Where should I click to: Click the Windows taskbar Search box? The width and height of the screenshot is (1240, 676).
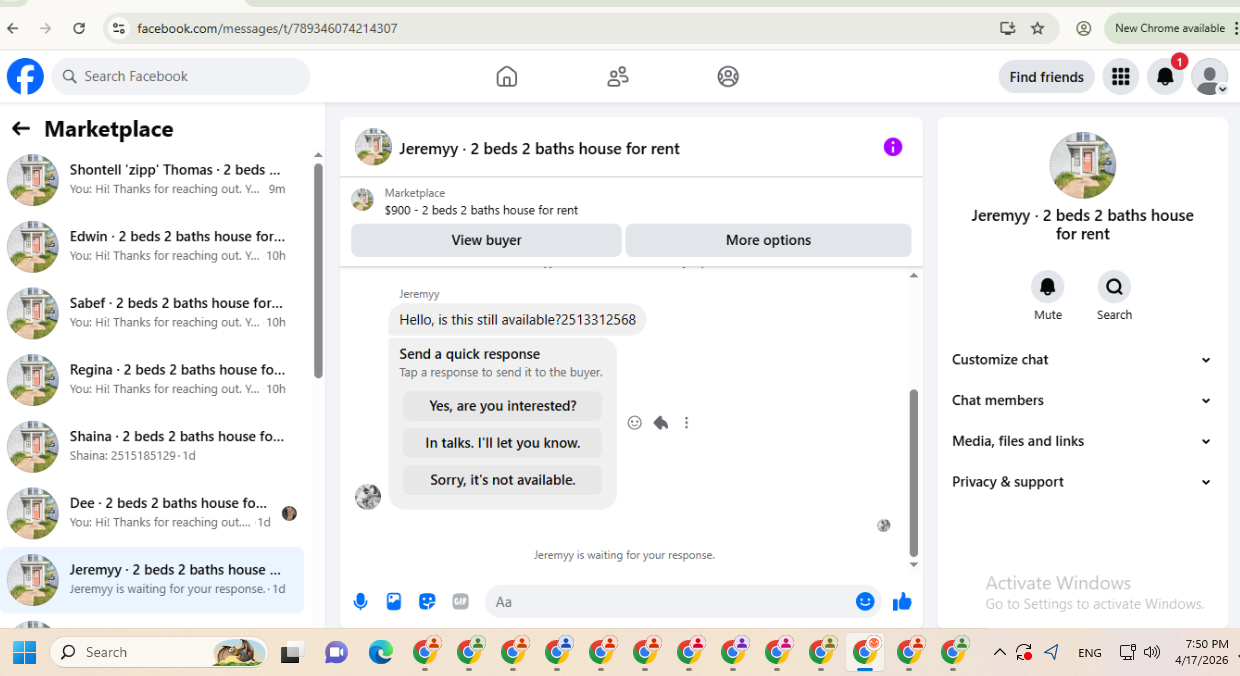[x=159, y=652]
